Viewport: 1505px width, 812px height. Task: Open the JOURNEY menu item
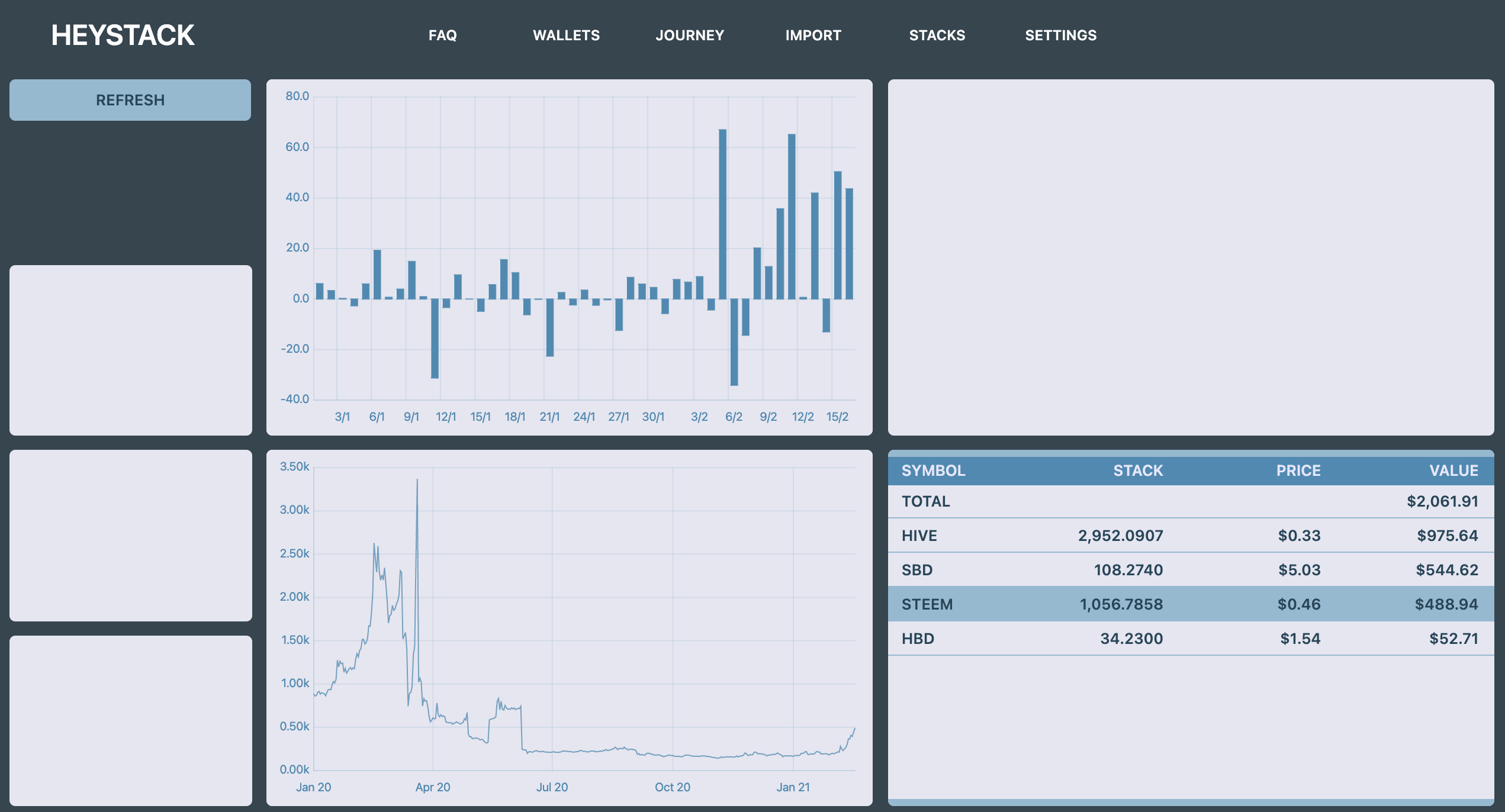click(690, 36)
